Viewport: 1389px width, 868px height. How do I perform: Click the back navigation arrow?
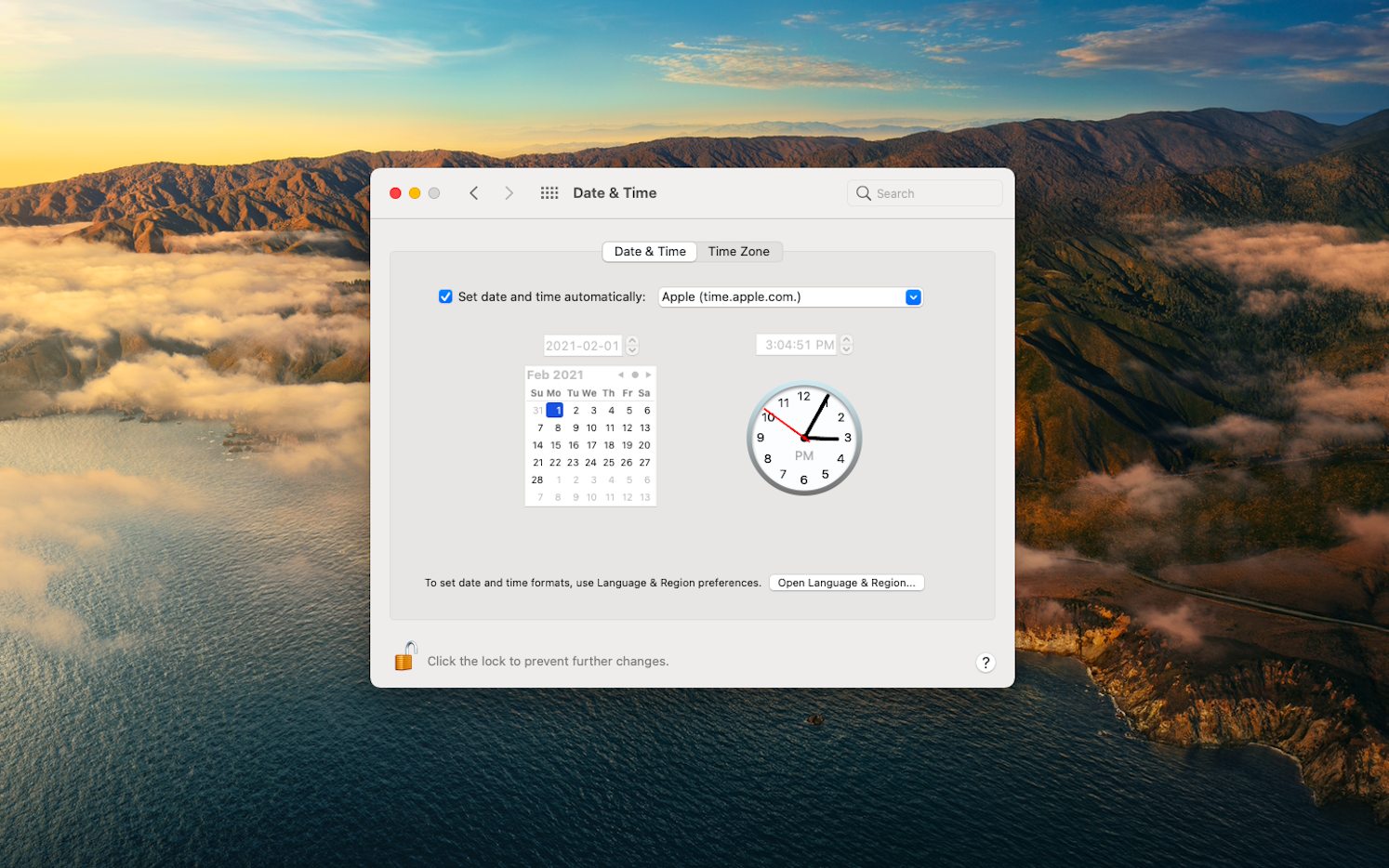(474, 192)
